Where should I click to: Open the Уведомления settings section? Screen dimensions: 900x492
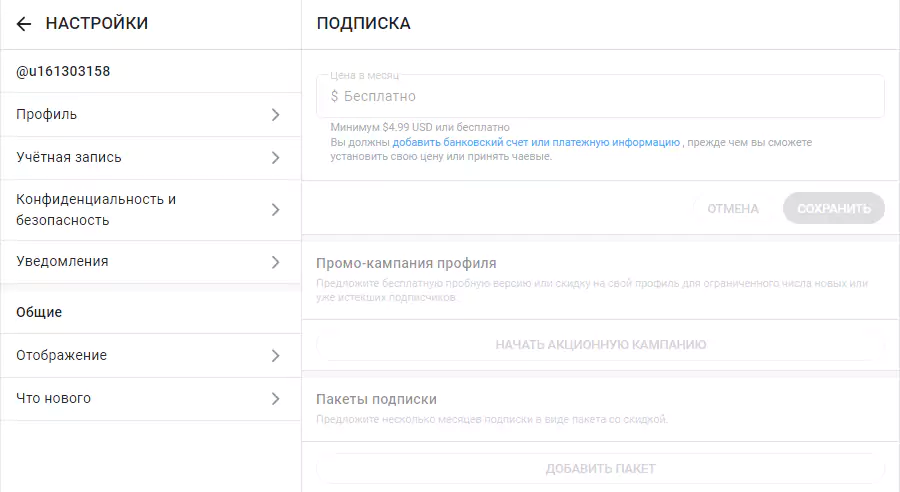(151, 262)
